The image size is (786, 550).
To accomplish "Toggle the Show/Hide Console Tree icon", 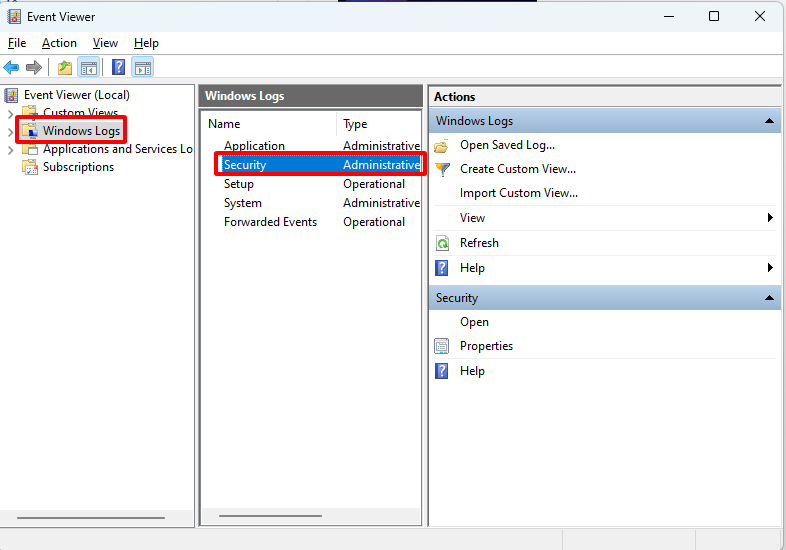I will [x=89, y=67].
